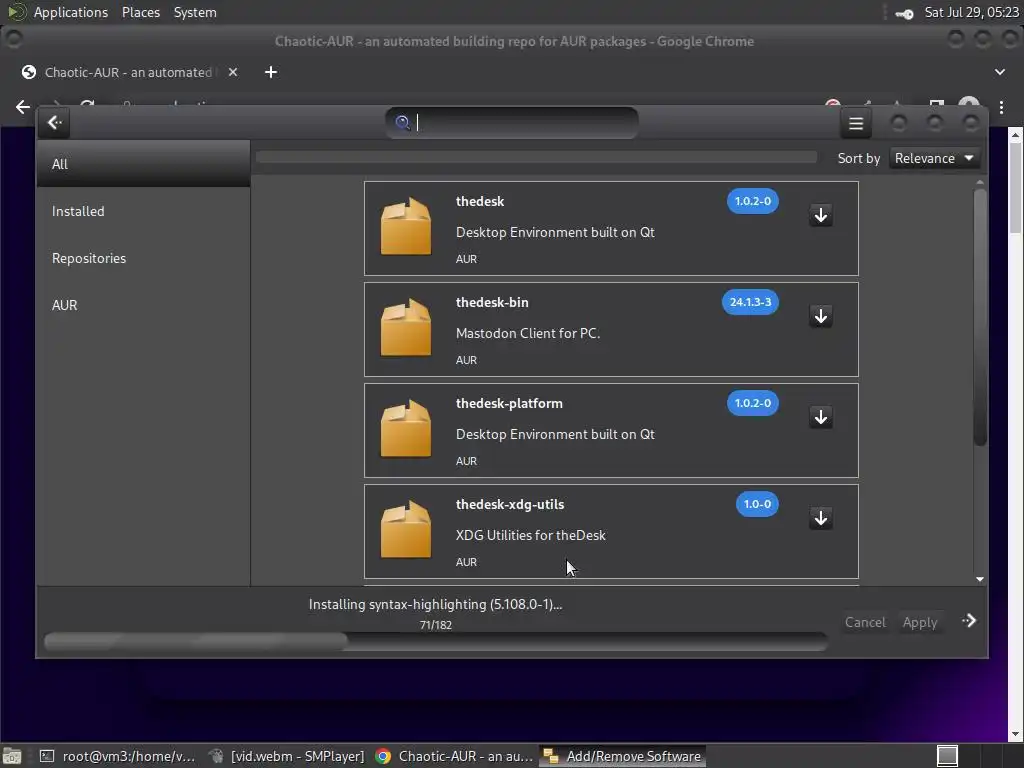Click the thedesk-xdg-utils package box icon
The height and width of the screenshot is (768, 1024).
click(406, 530)
